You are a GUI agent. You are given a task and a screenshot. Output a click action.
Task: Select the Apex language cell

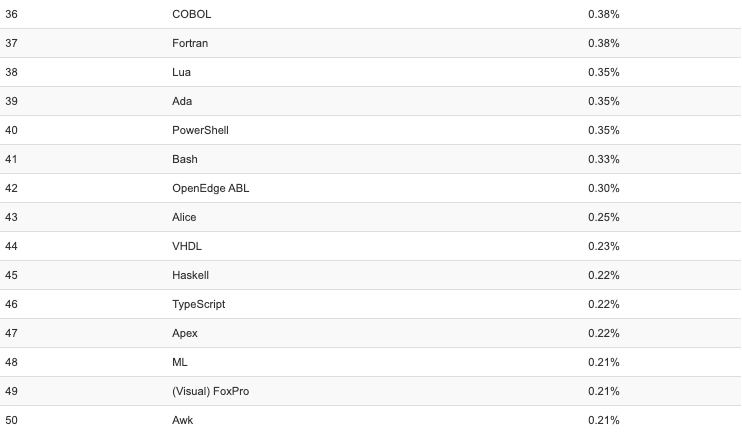(185, 334)
